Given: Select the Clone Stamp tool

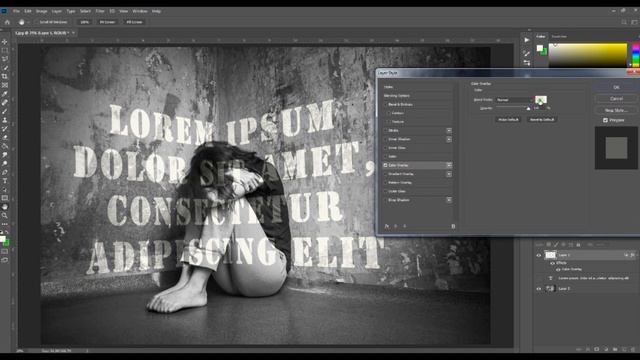Looking at the screenshot, I should click(5, 120).
